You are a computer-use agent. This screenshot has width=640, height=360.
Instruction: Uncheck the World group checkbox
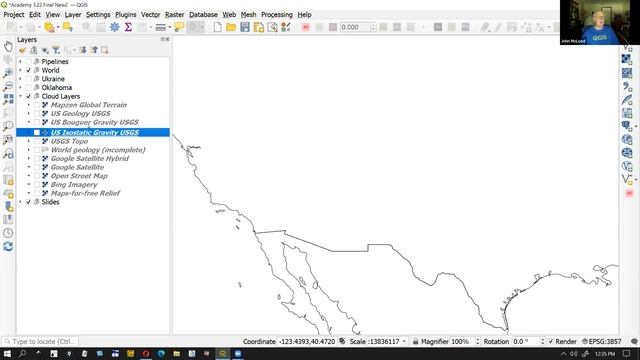(29, 70)
